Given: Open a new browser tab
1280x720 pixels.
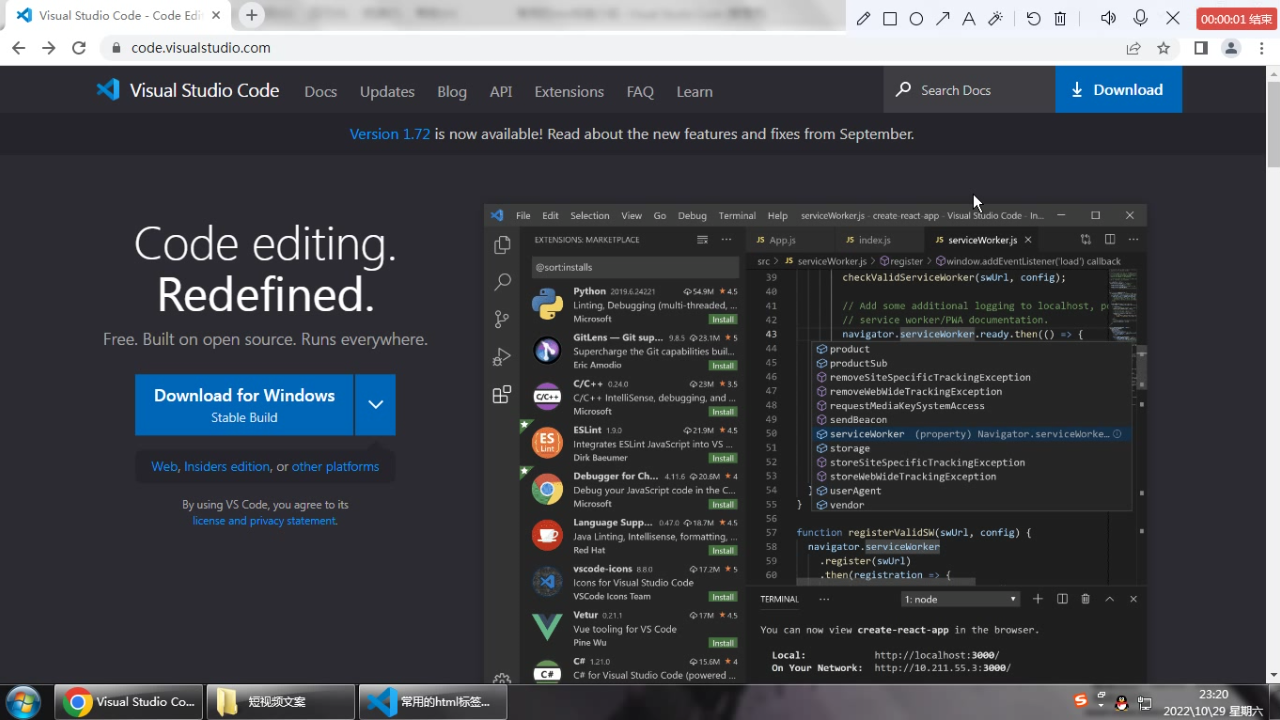Looking at the screenshot, I should tap(252, 15).
